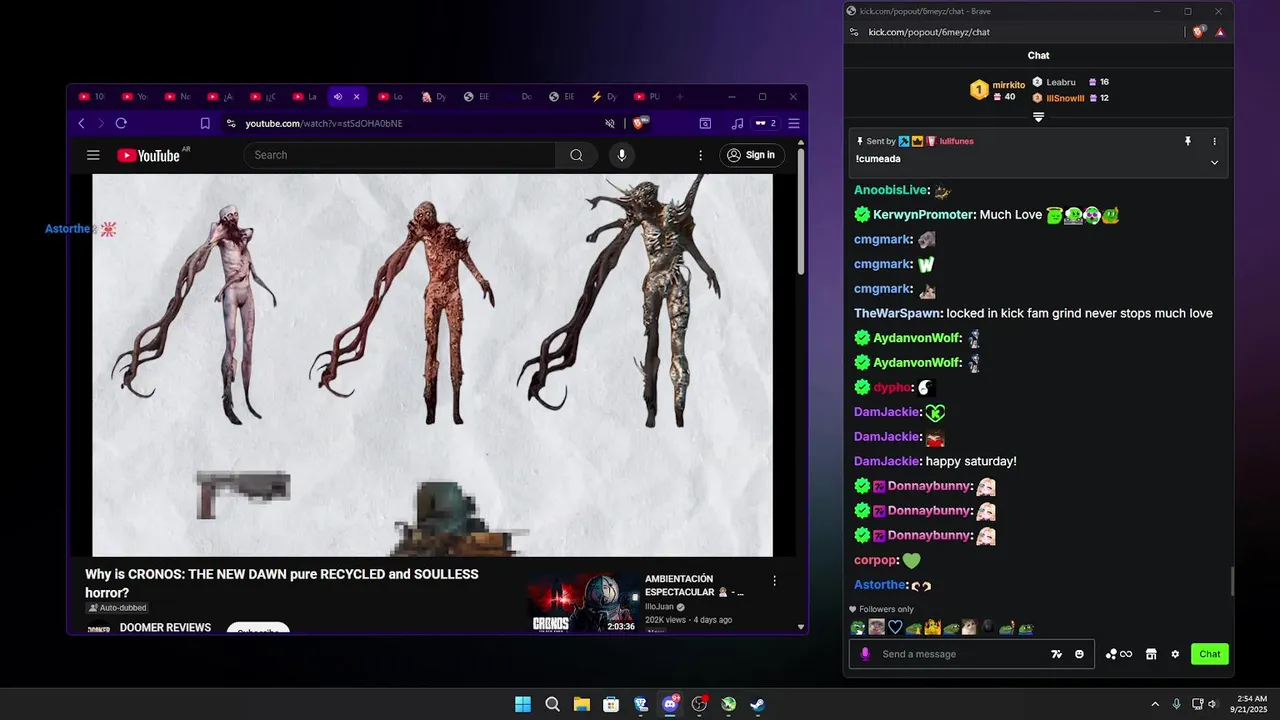The image size is (1280, 720).
Task: Open pinned message three-dot options
Action: click(1215, 141)
